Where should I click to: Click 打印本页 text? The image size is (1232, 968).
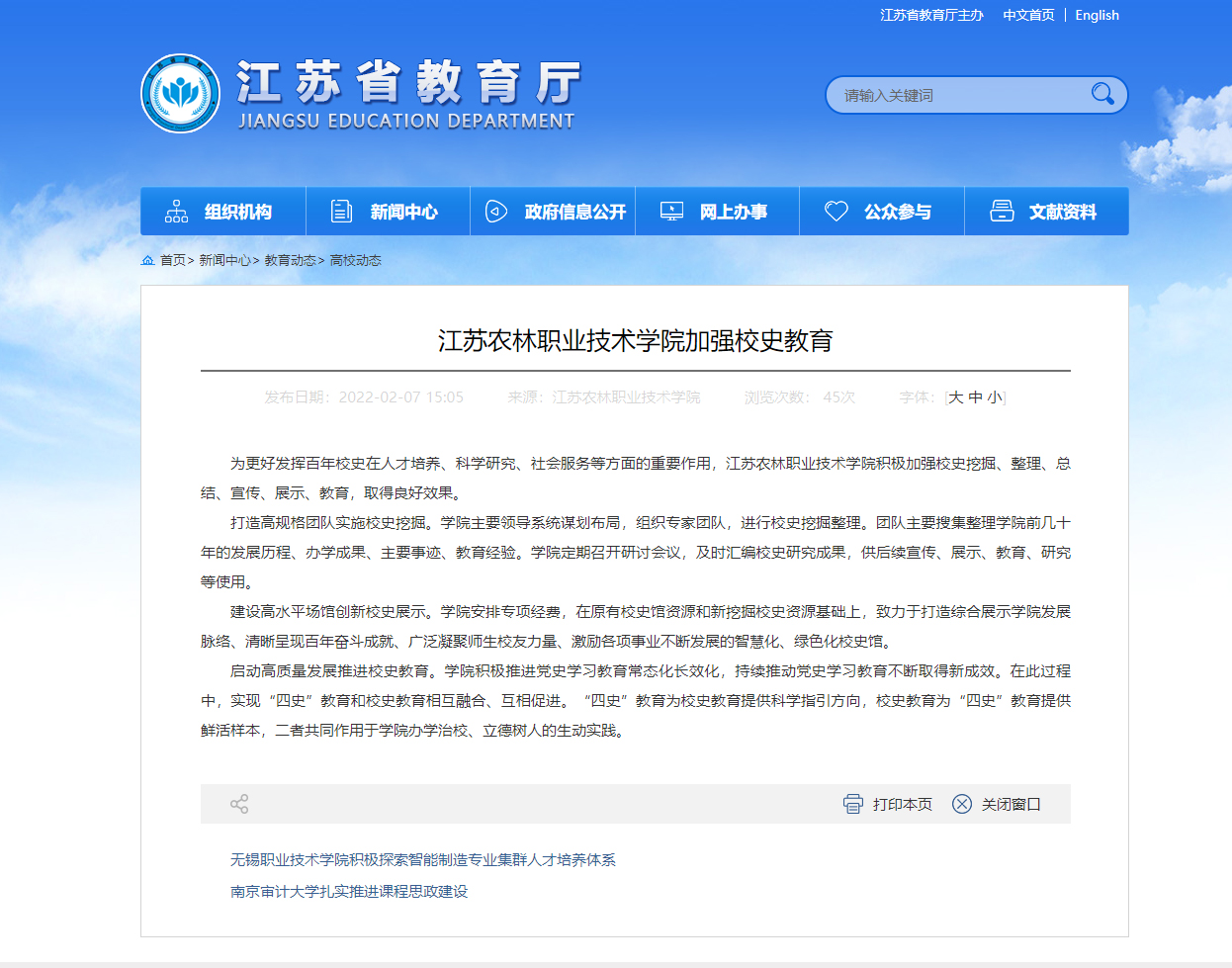pyautogui.click(x=903, y=804)
